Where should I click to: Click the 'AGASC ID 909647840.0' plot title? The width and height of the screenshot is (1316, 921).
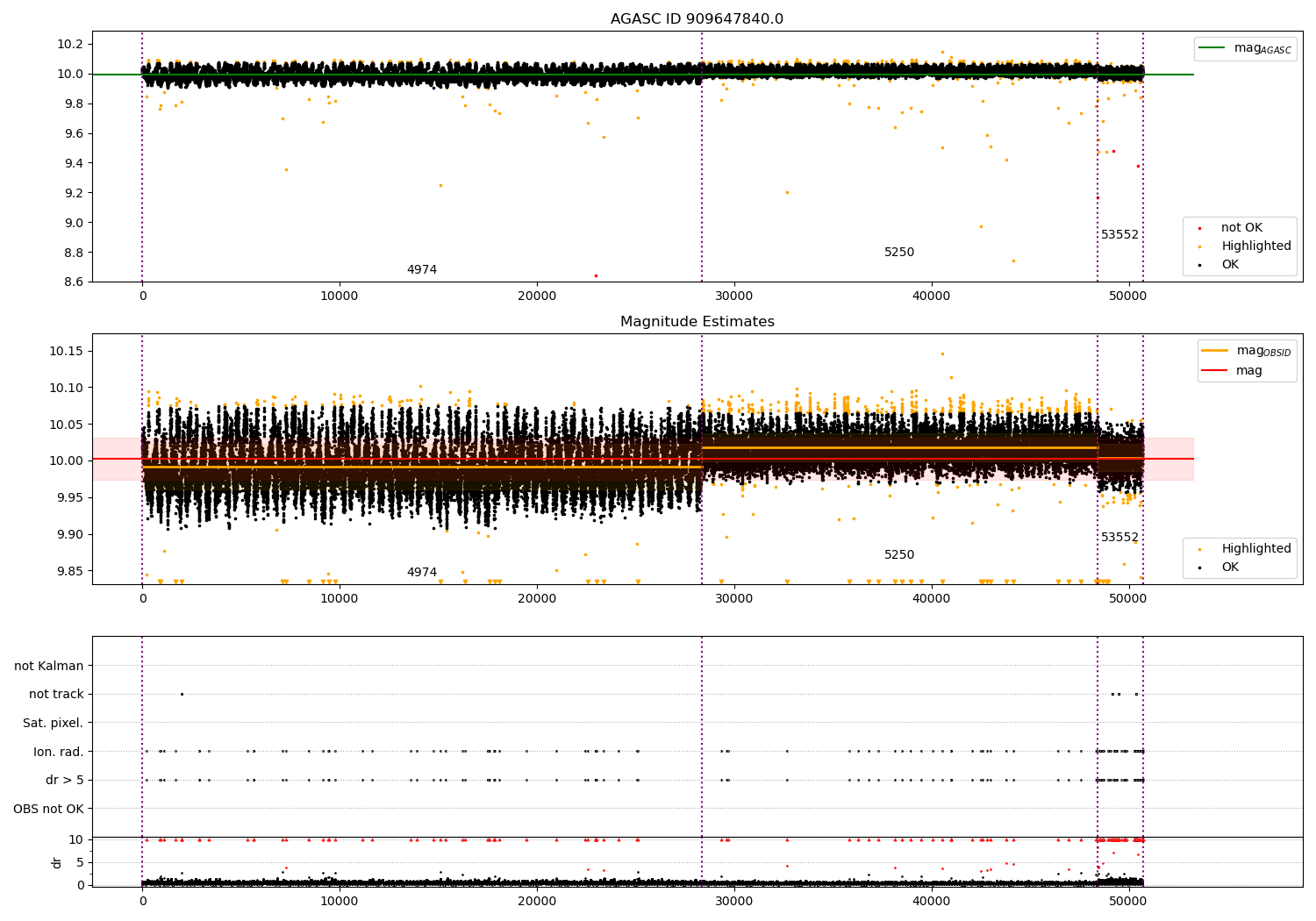[x=697, y=19]
